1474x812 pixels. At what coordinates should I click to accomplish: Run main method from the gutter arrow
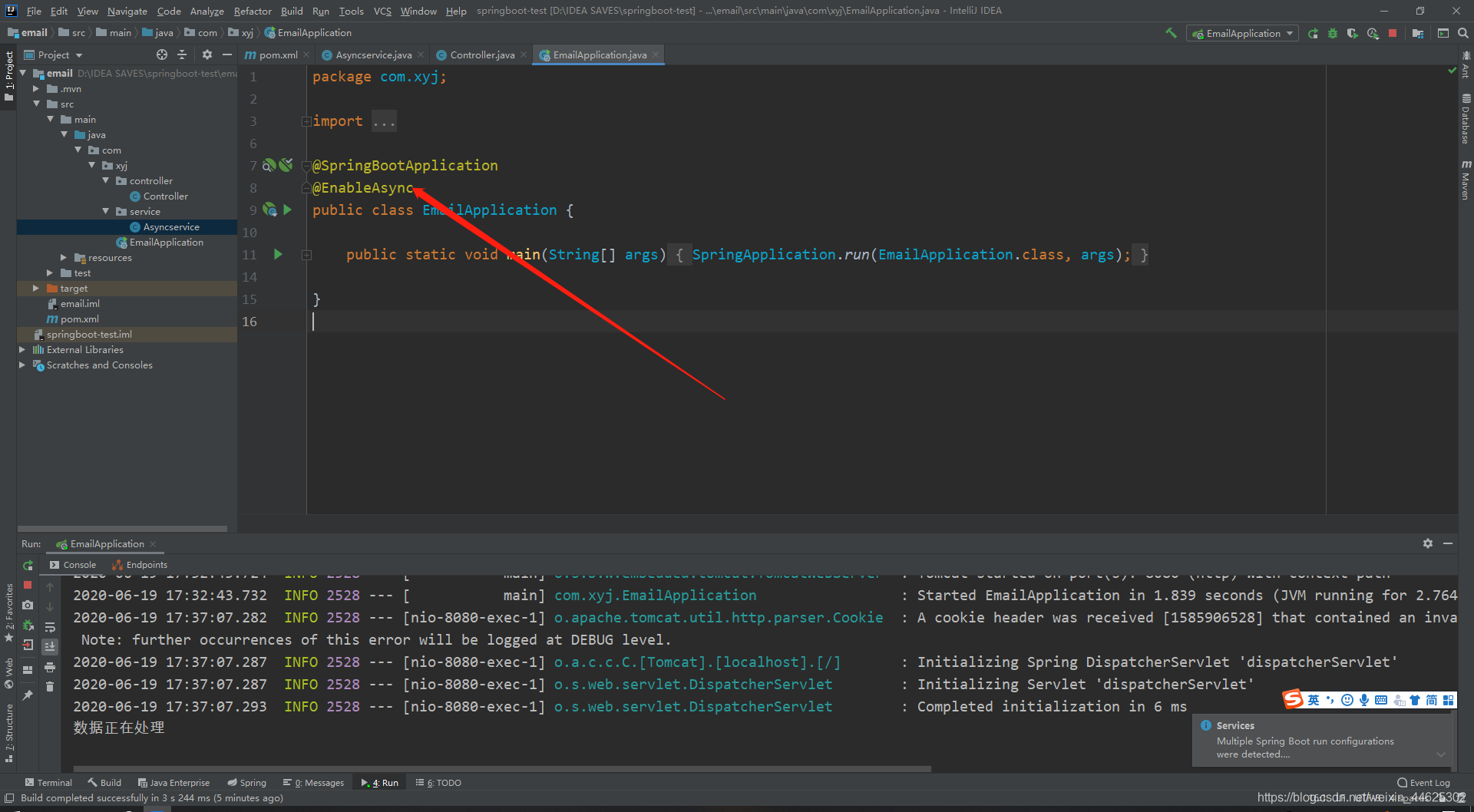pos(278,254)
